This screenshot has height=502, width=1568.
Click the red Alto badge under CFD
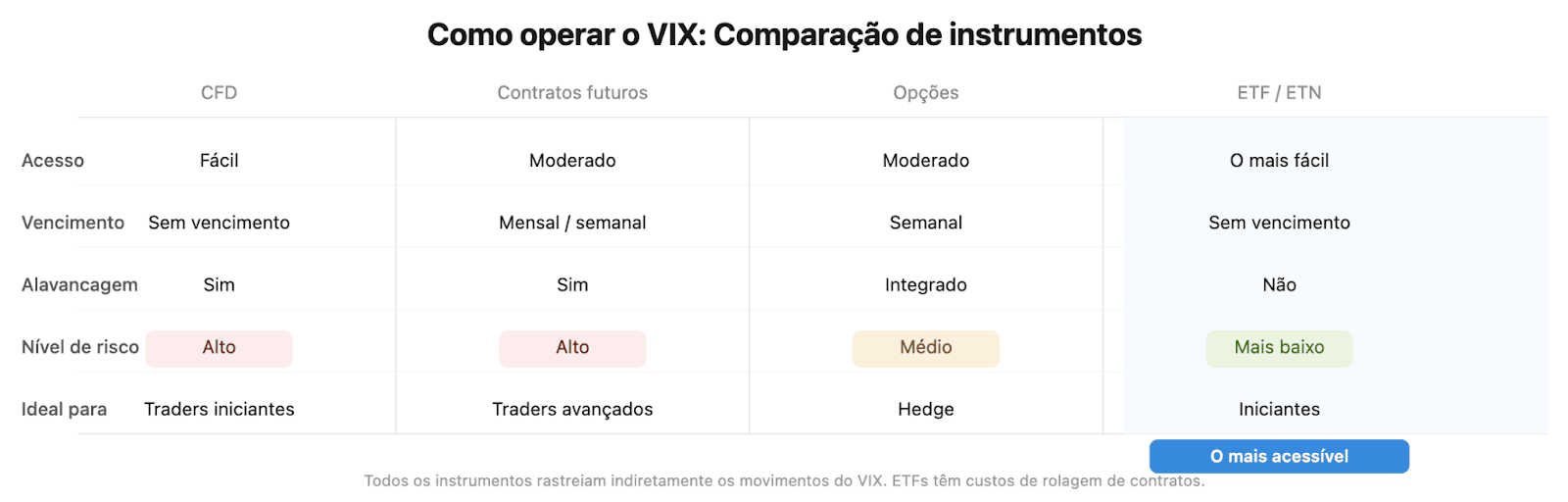(x=220, y=348)
